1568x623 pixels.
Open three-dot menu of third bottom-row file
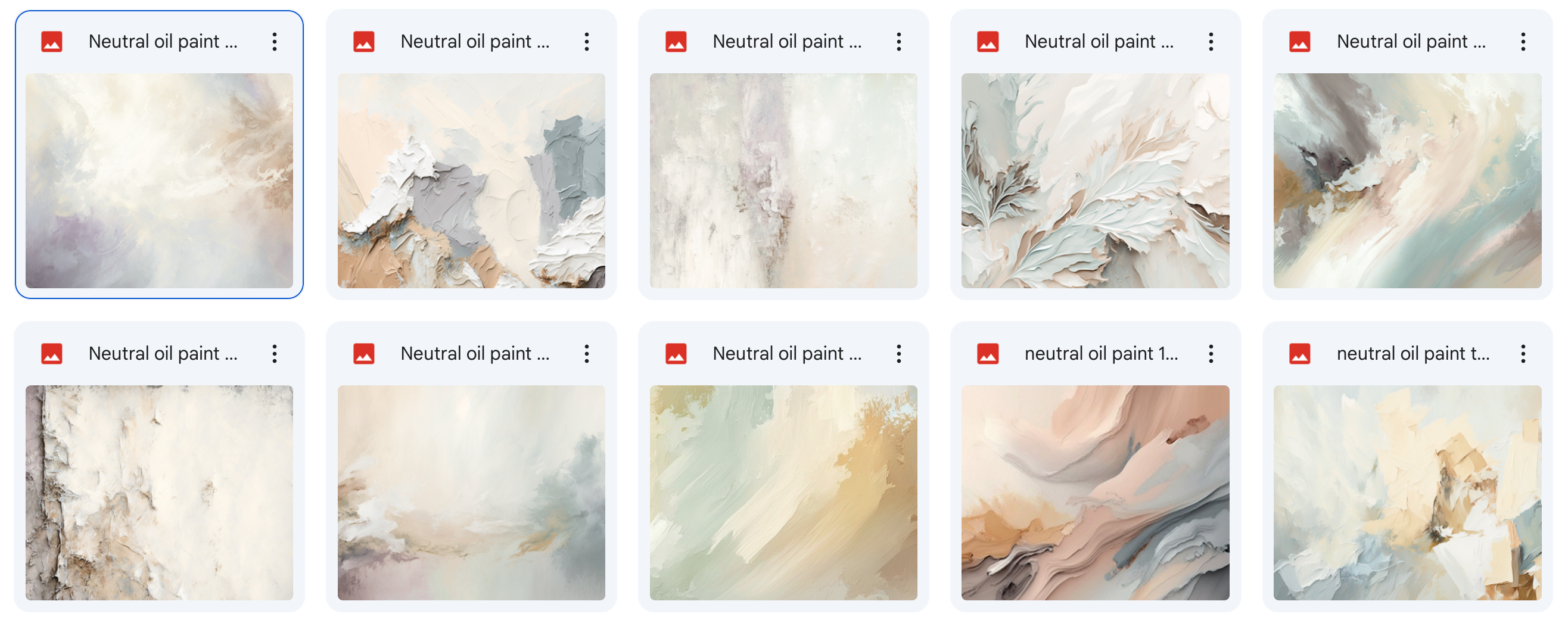898,353
